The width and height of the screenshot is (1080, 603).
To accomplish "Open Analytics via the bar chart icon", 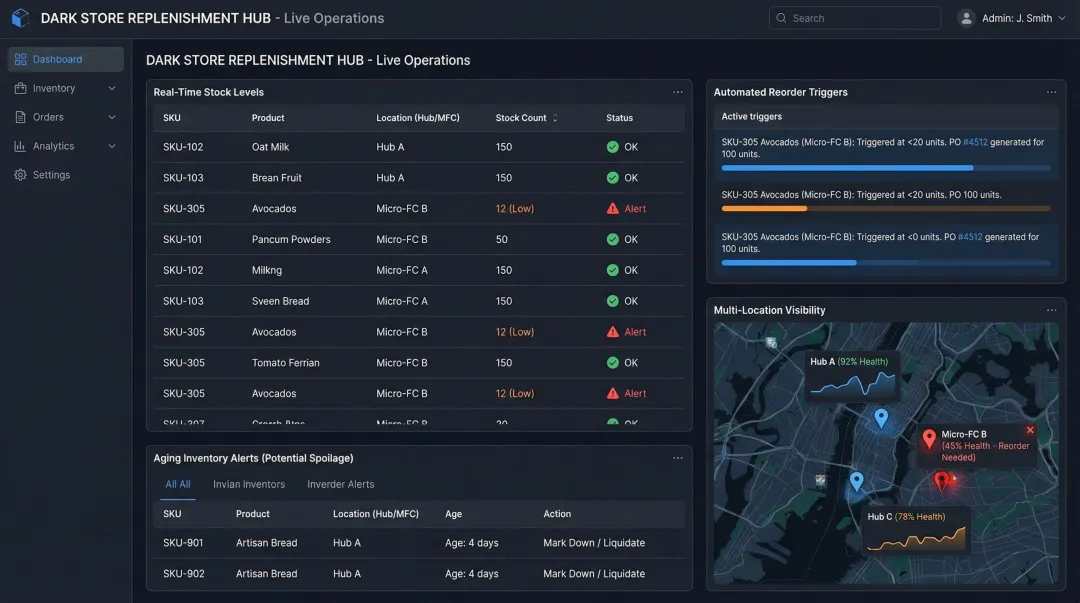I will point(20,145).
